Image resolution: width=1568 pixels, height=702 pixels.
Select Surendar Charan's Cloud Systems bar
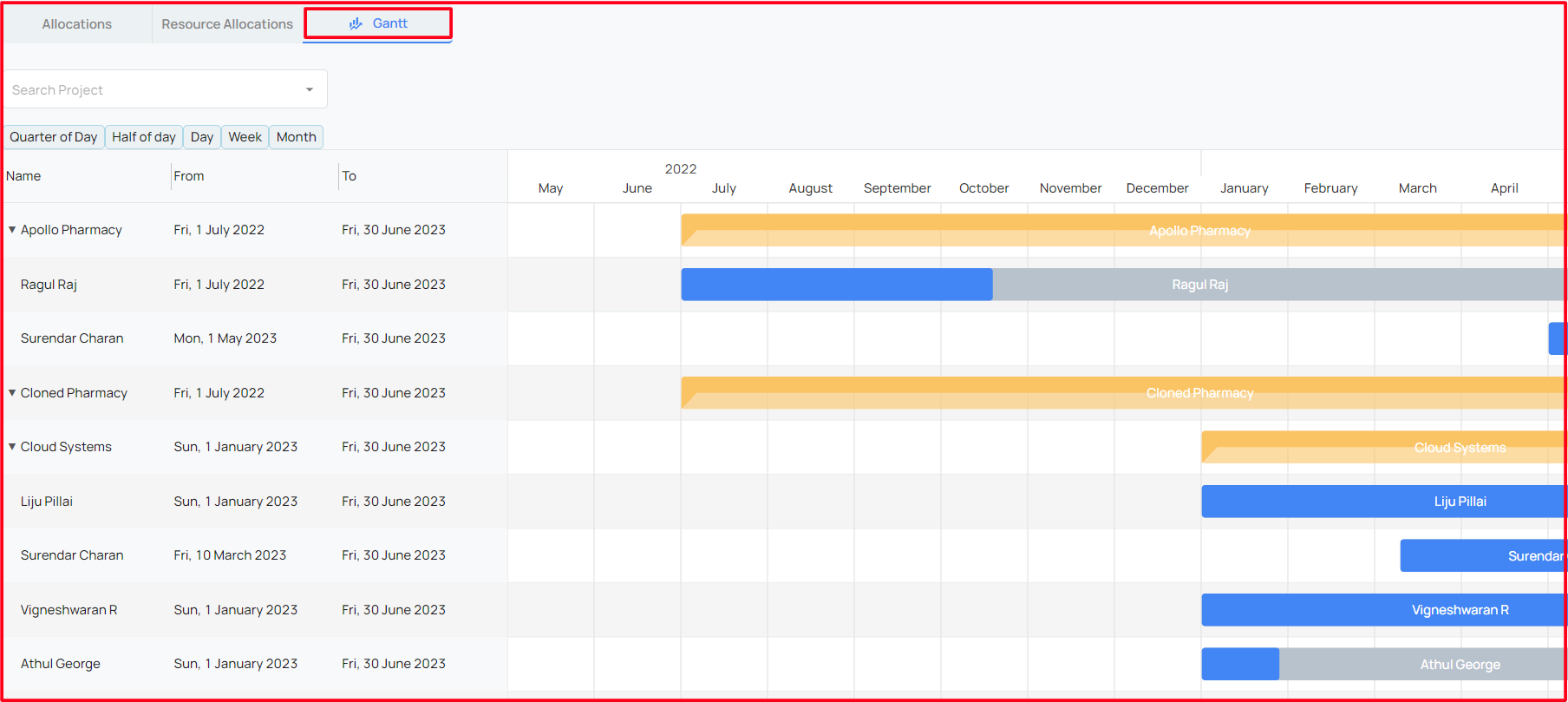1483,555
